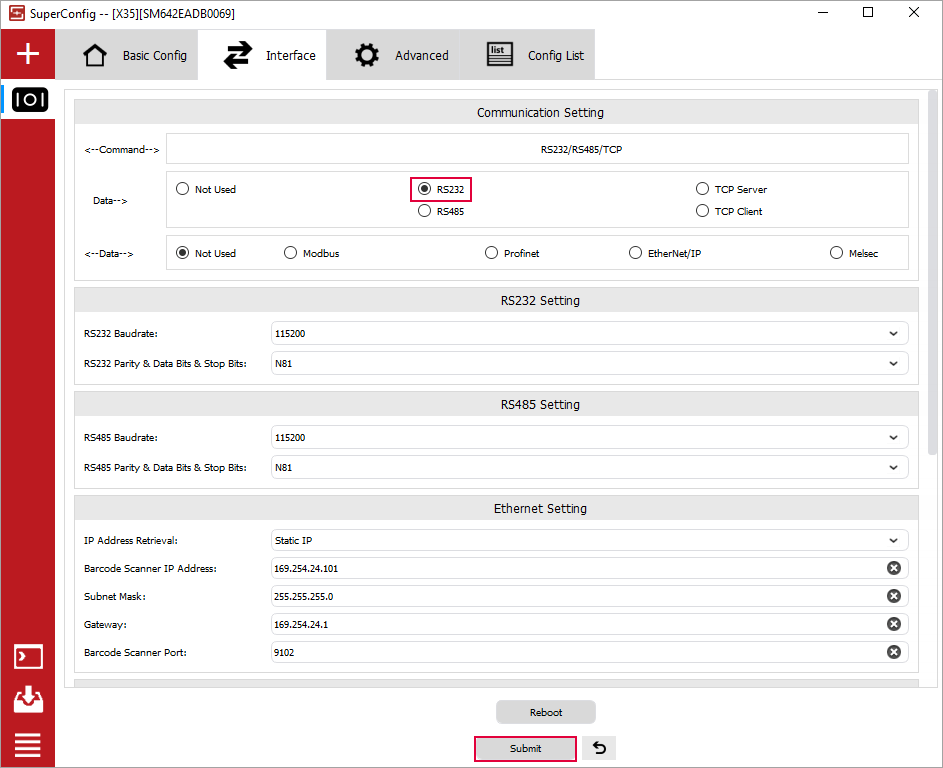This screenshot has width=943, height=768.
Task: Expand the RS232 Baudrate dropdown
Action: tap(589, 333)
